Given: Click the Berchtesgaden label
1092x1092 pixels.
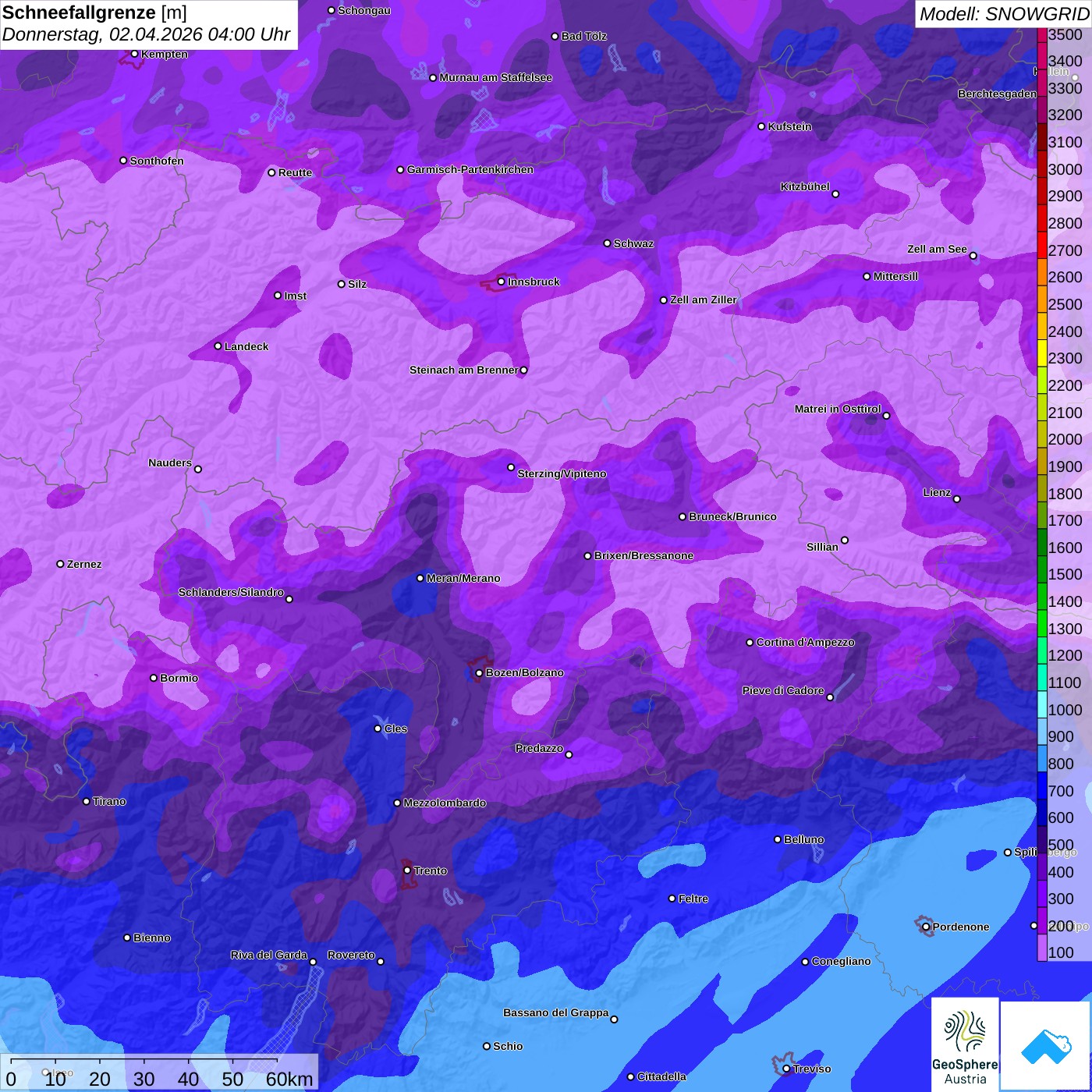Looking at the screenshot, I should pos(998,94).
